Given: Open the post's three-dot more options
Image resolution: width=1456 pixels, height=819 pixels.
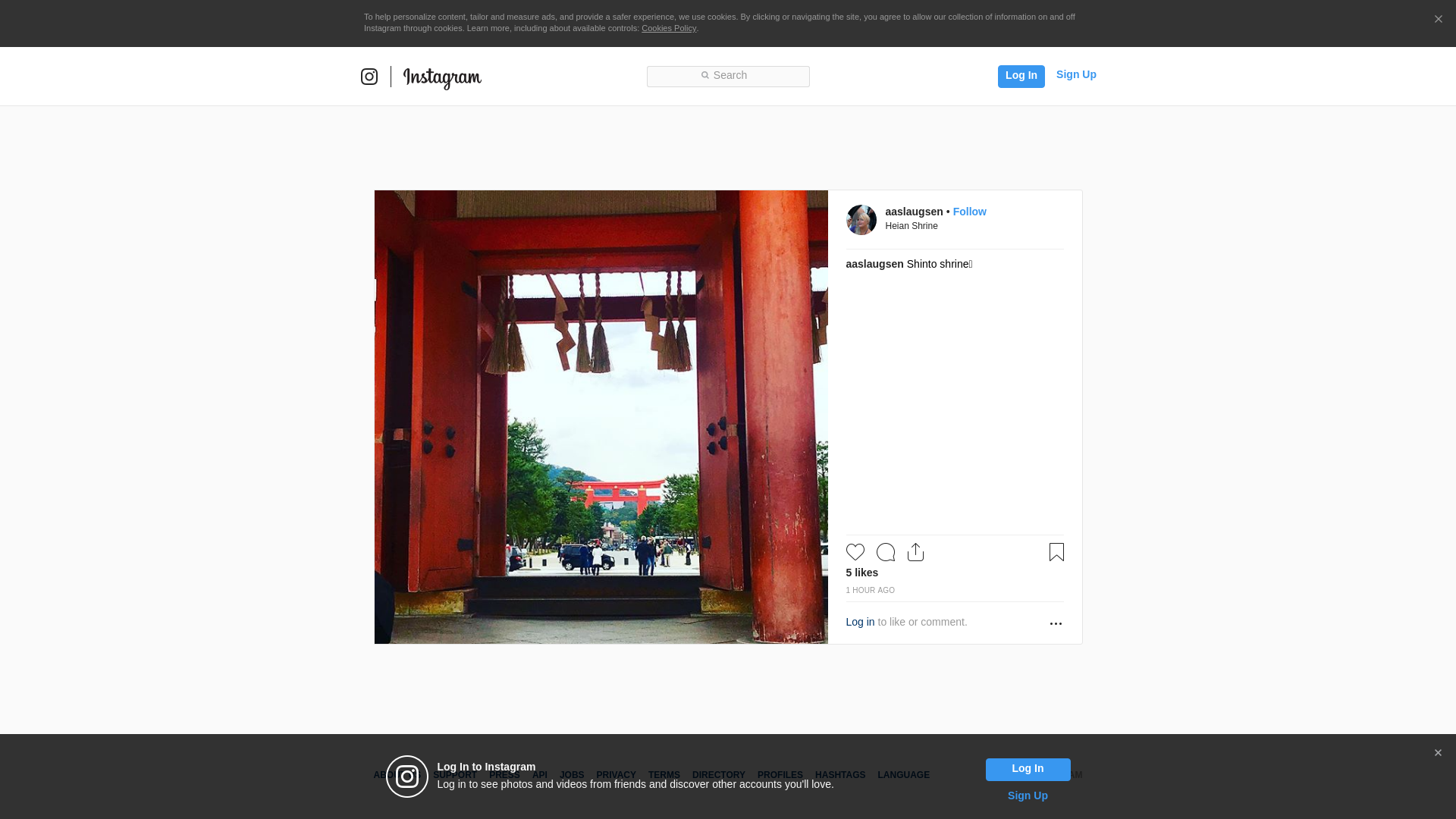Looking at the screenshot, I should coord(1056,623).
